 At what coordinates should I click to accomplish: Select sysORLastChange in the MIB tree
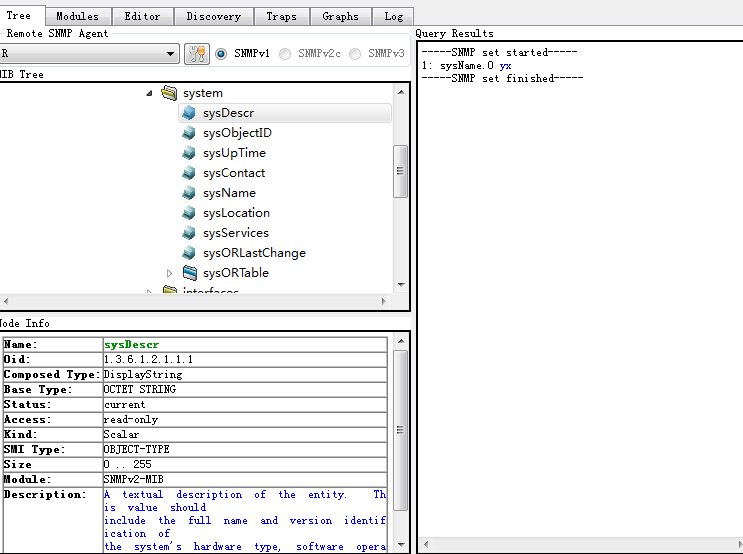pos(254,253)
